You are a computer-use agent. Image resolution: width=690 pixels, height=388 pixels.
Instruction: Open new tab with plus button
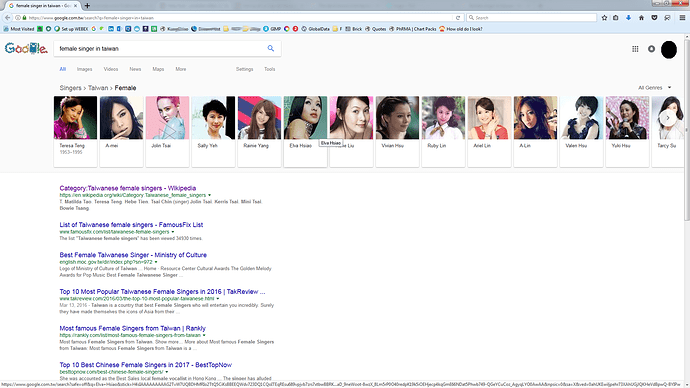click(x=87, y=5)
